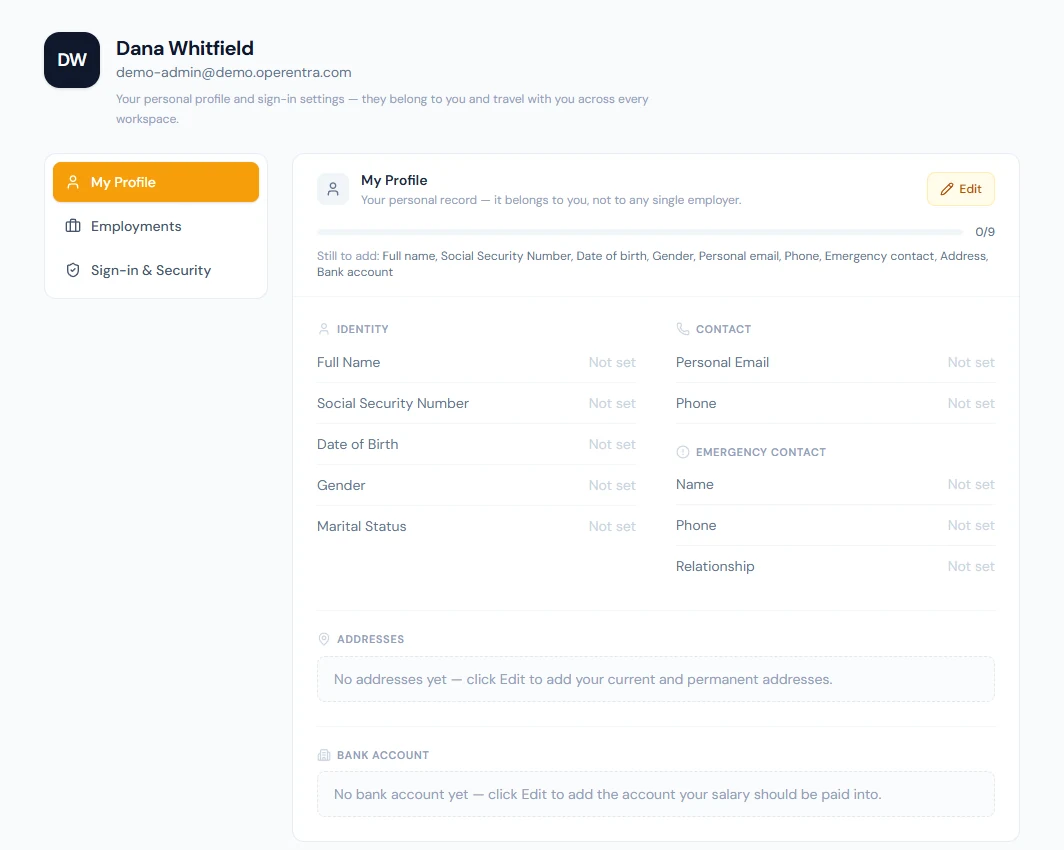Click the pencil icon in the Edit button
The width and height of the screenshot is (1064, 850).
point(947,189)
